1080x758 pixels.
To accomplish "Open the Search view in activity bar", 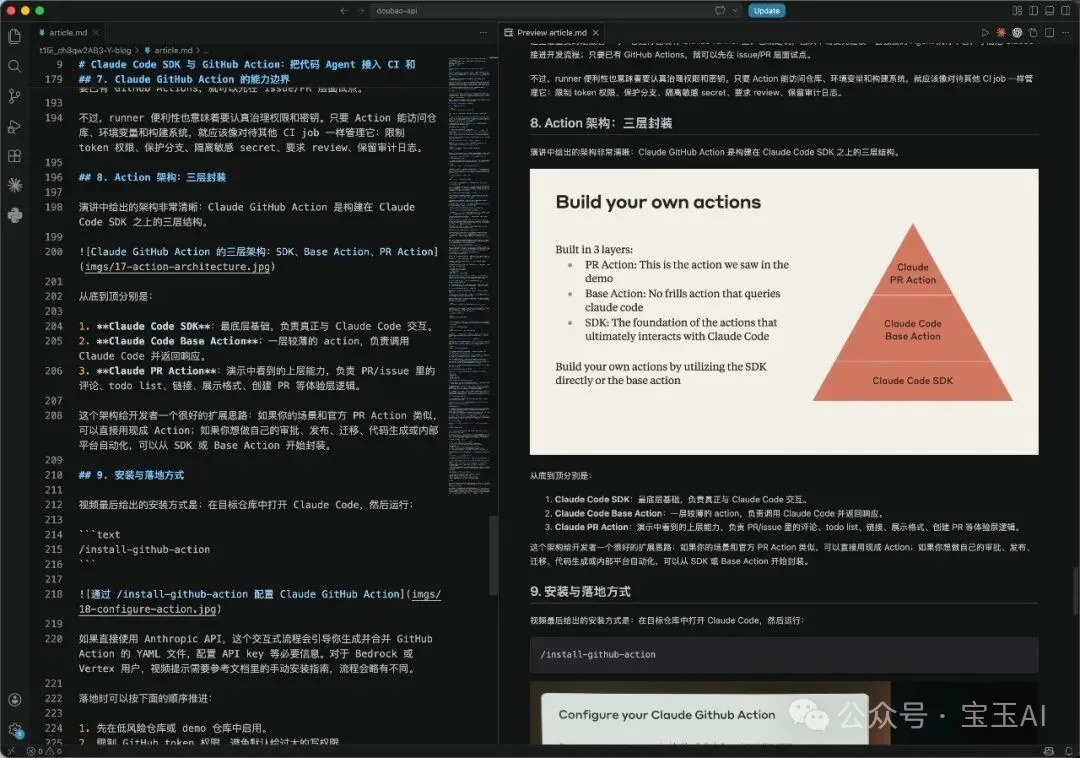I will point(14,66).
